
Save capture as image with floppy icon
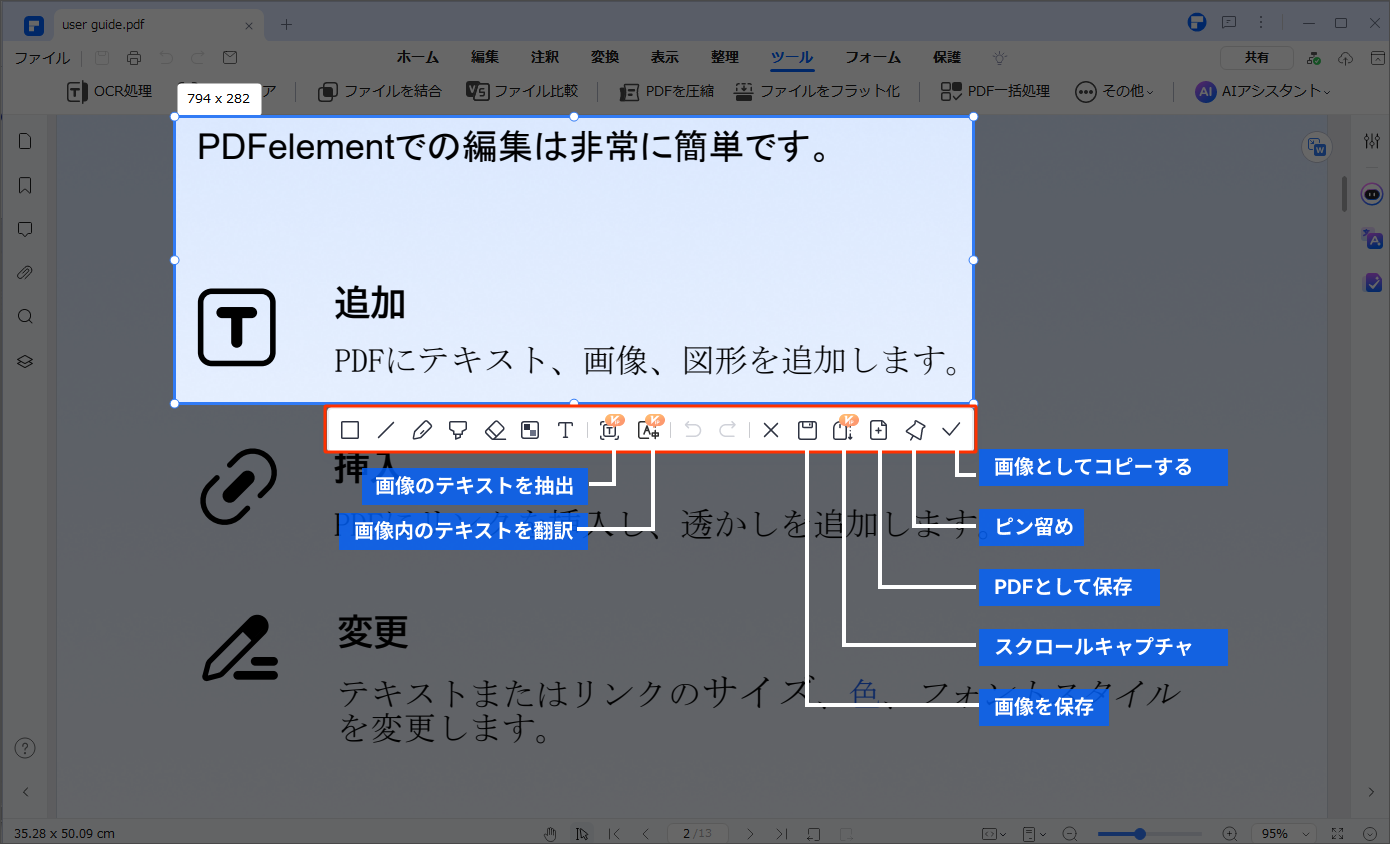807,431
